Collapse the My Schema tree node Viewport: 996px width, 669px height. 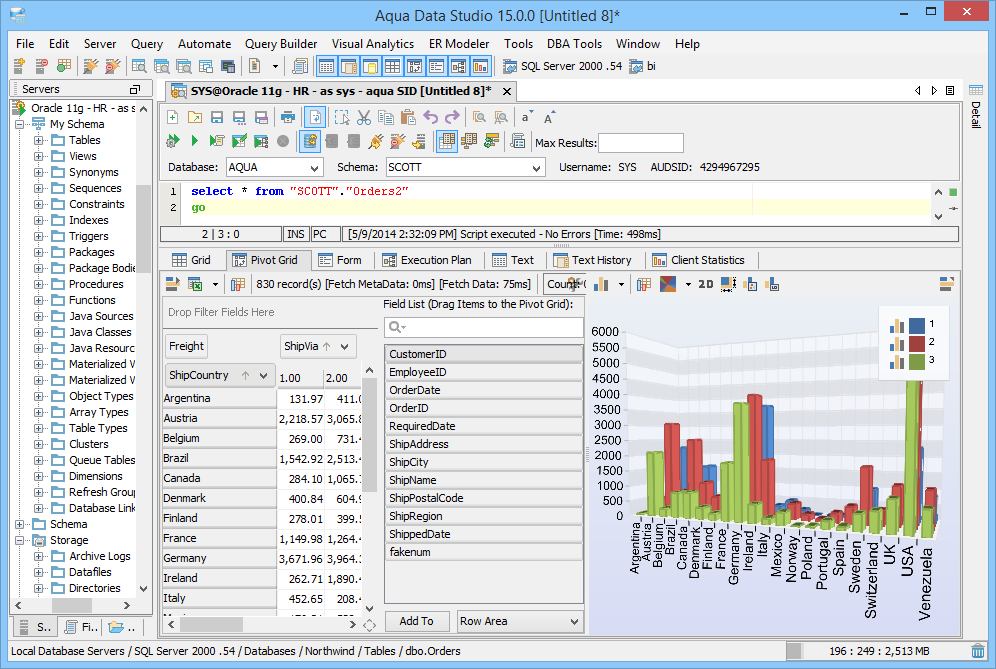[x=20, y=124]
